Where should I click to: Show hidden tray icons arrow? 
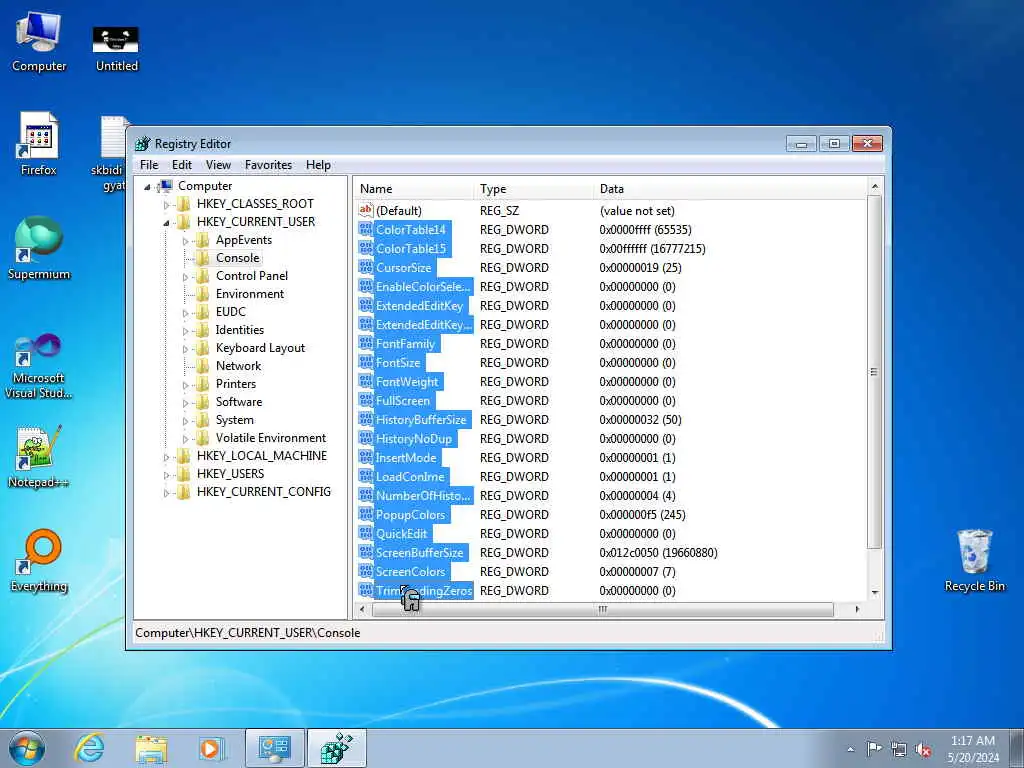(850, 750)
